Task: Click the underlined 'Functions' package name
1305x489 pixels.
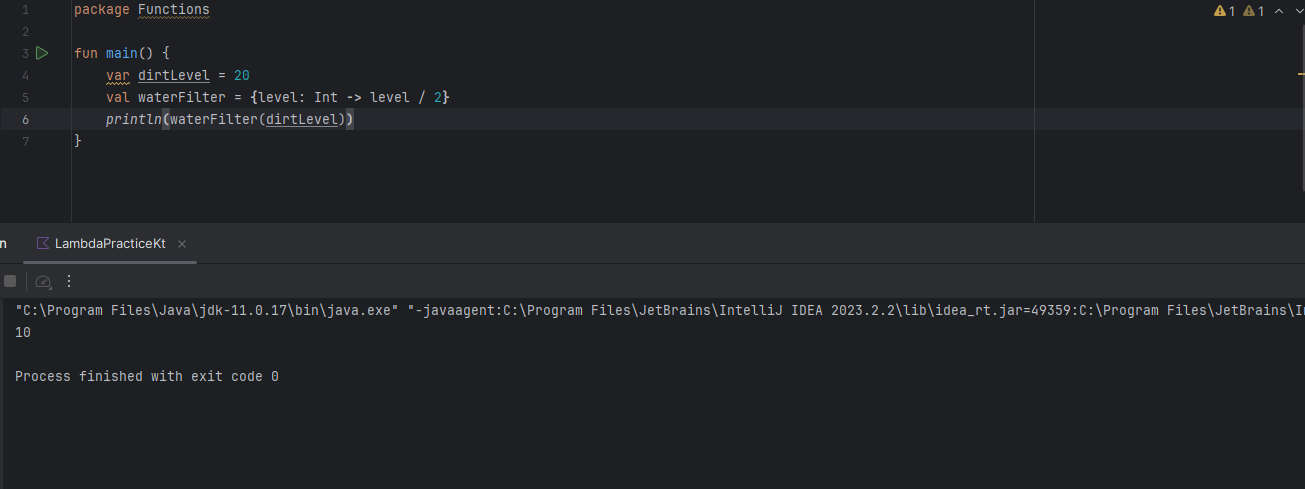Action: 173,10
